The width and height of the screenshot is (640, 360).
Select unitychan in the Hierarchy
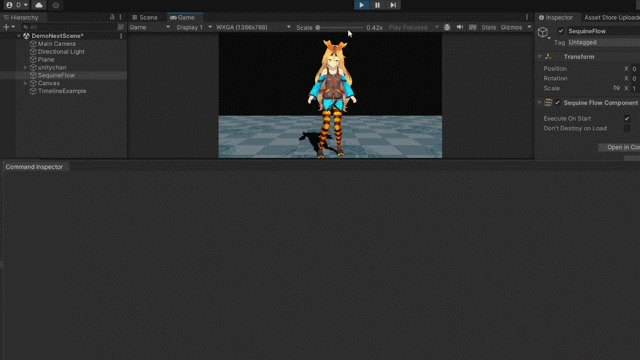coord(52,67)
